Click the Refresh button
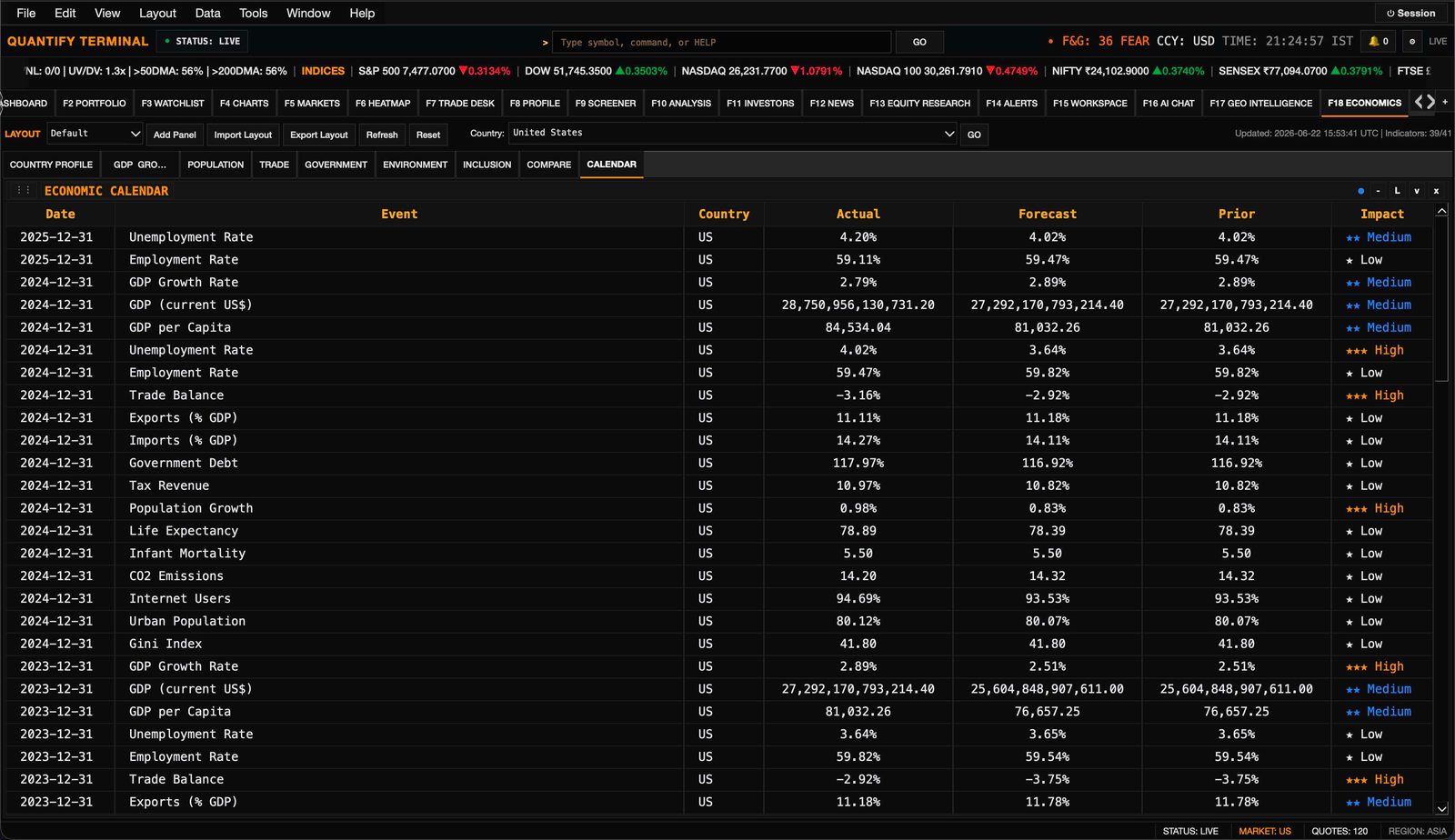Screen dimensions: 1455x840 pos(382,135)
